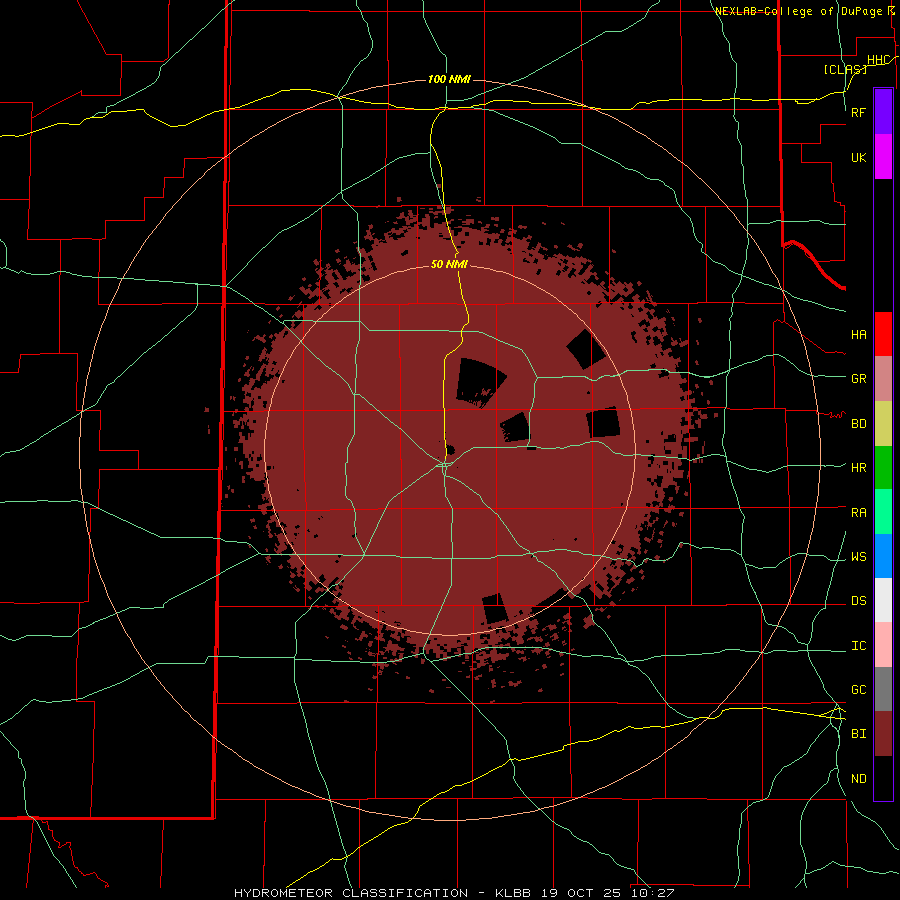Click the KLBB radar site identifier
The height and width of the screenshot is (900, 900).
click(515, 893)
